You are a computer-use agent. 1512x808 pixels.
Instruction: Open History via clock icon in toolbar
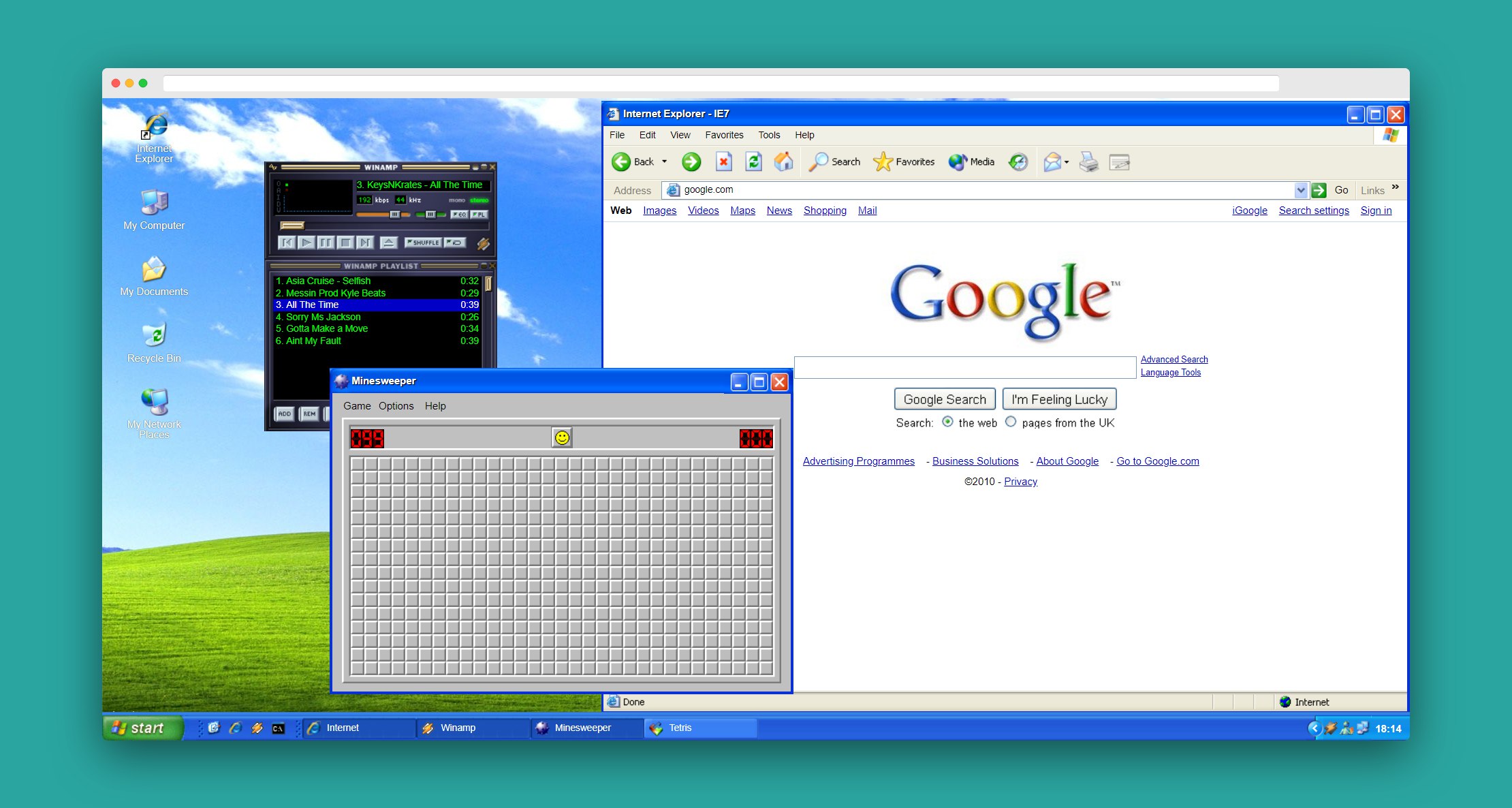click(x=1018, y=161)
